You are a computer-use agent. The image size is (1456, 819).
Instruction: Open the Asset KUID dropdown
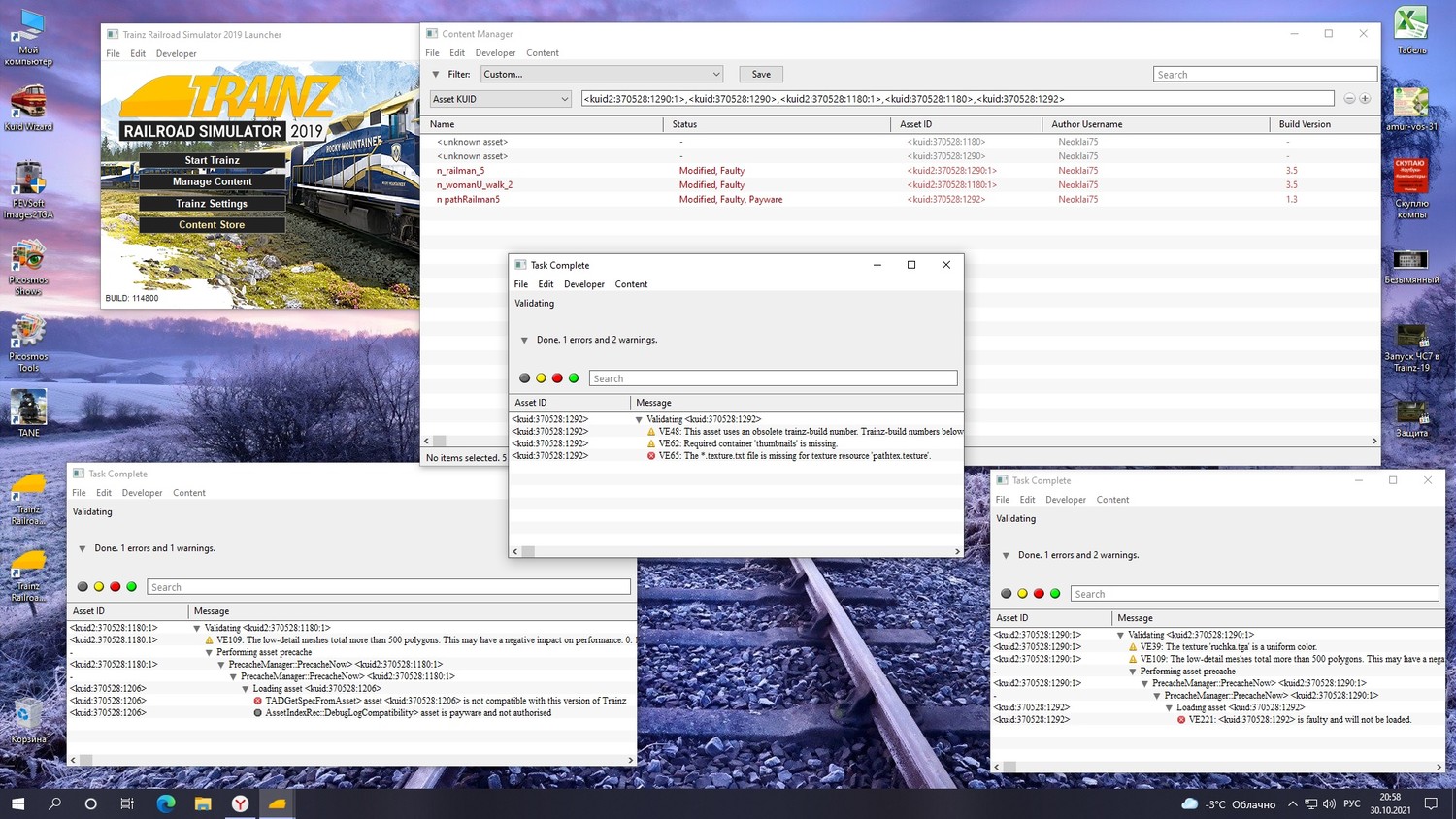coord(501,99)
